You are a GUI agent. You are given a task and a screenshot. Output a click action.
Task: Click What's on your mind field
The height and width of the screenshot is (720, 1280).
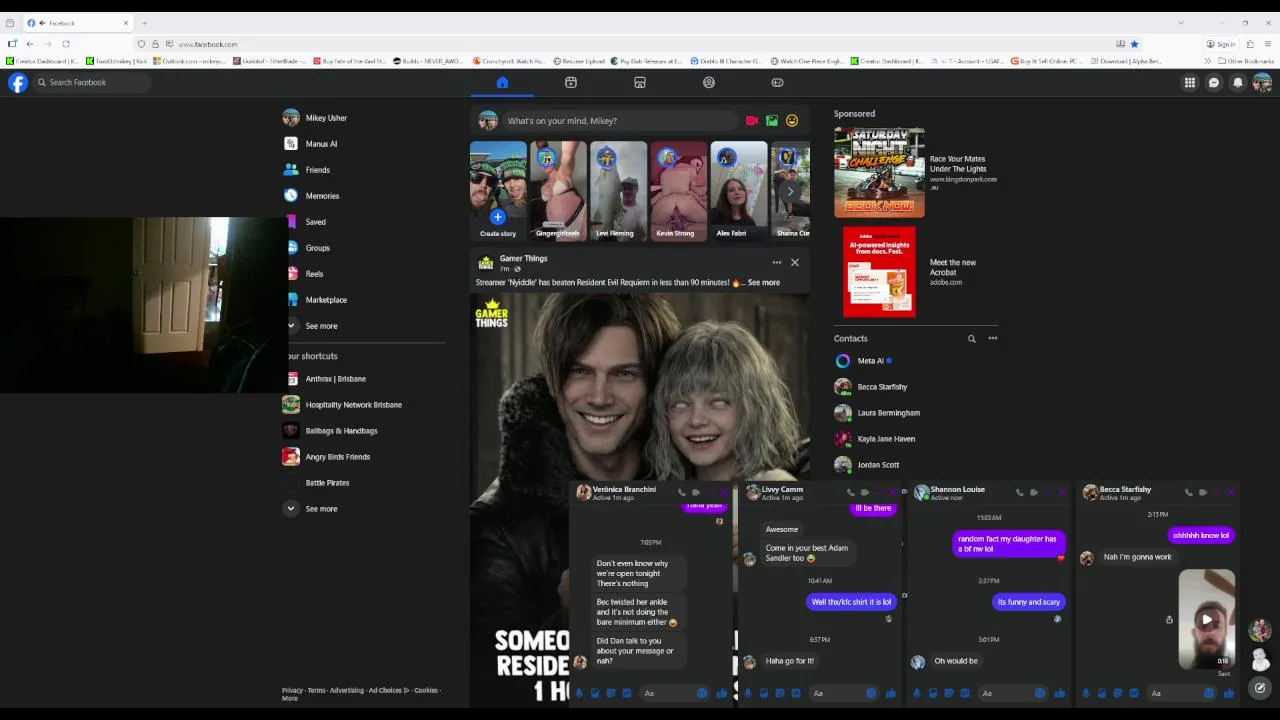[620, 121]
